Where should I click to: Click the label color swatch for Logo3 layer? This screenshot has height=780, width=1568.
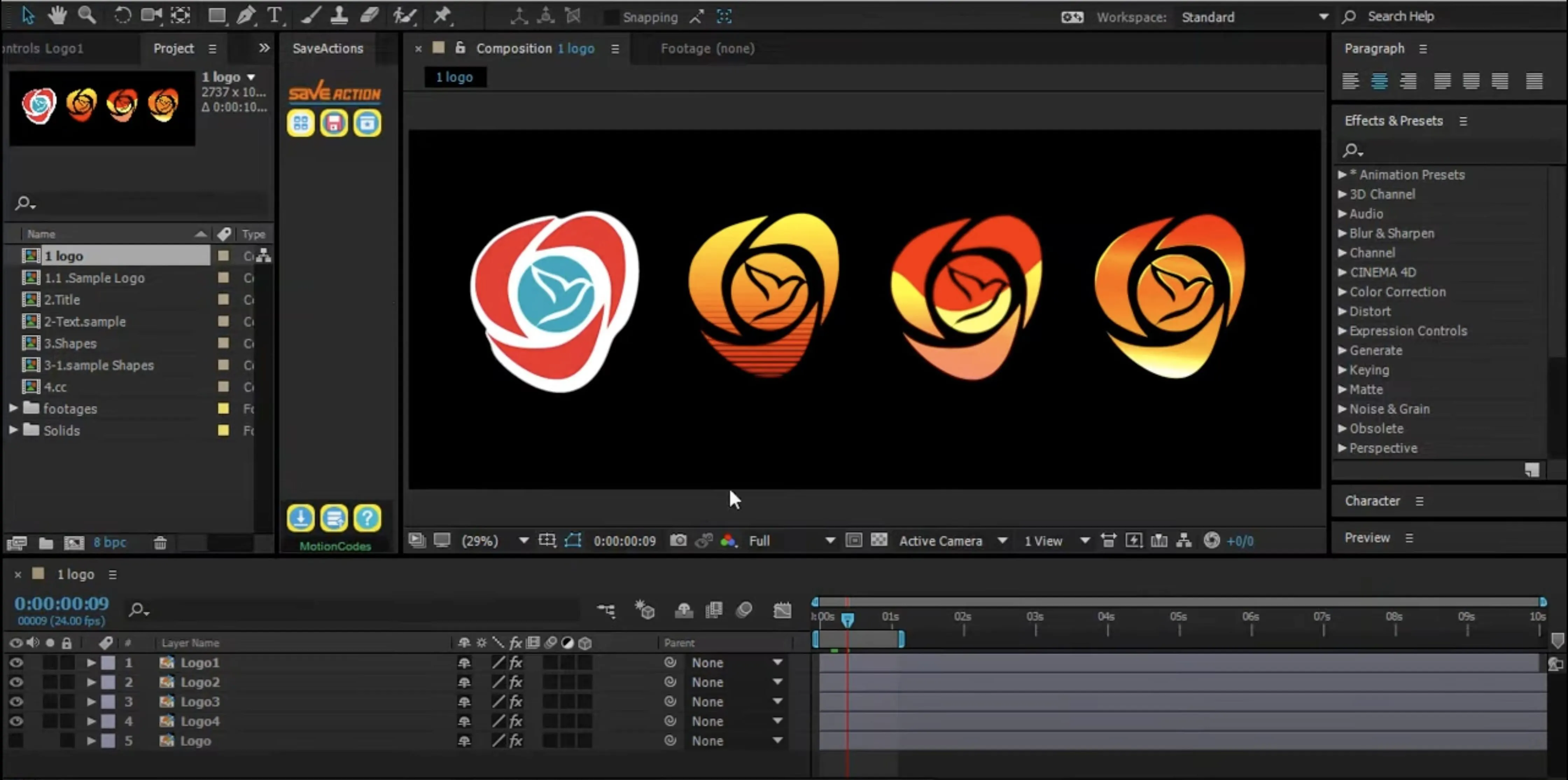point(108,702)
